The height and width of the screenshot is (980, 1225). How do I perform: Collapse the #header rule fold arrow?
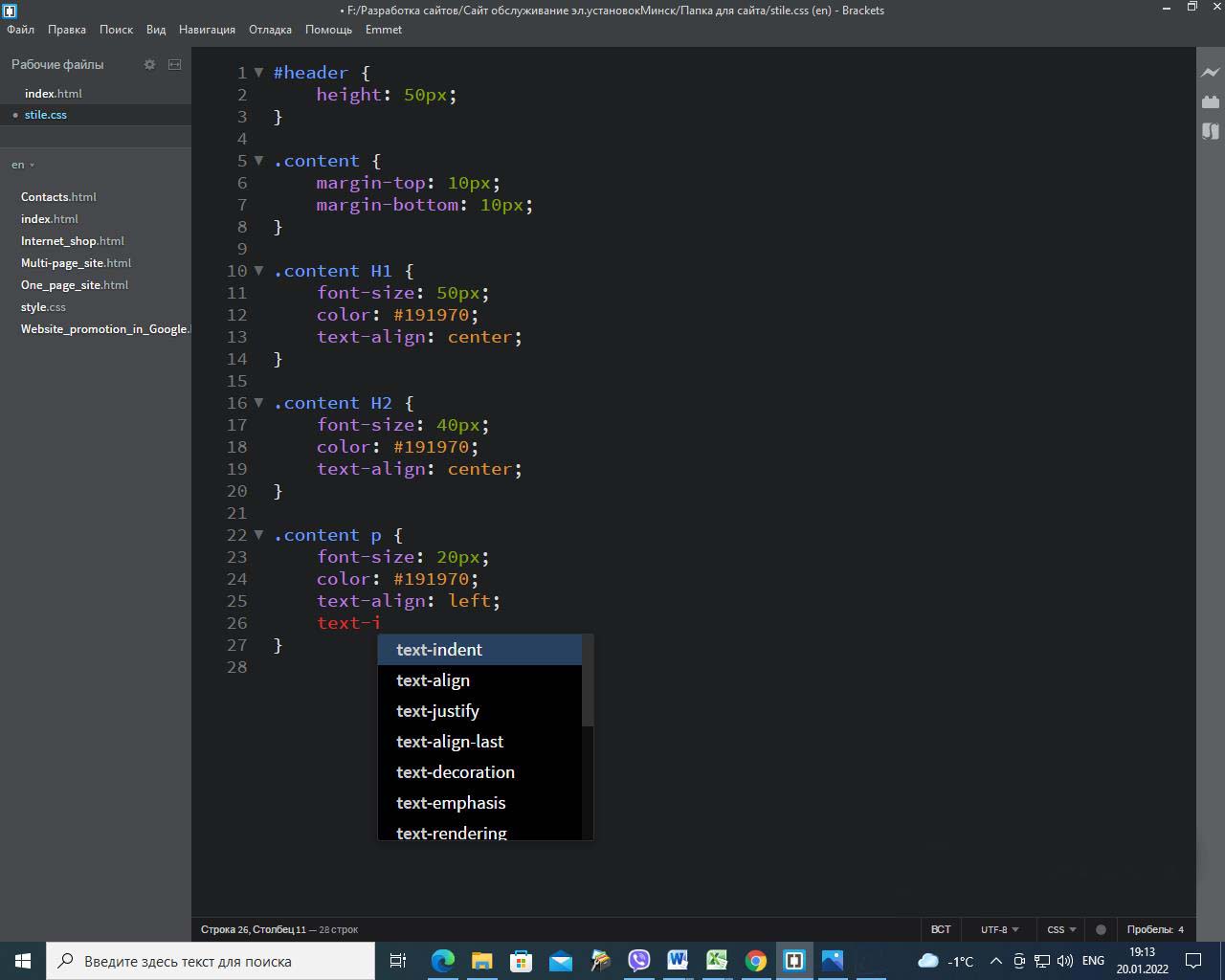click(x=258, y=73)
